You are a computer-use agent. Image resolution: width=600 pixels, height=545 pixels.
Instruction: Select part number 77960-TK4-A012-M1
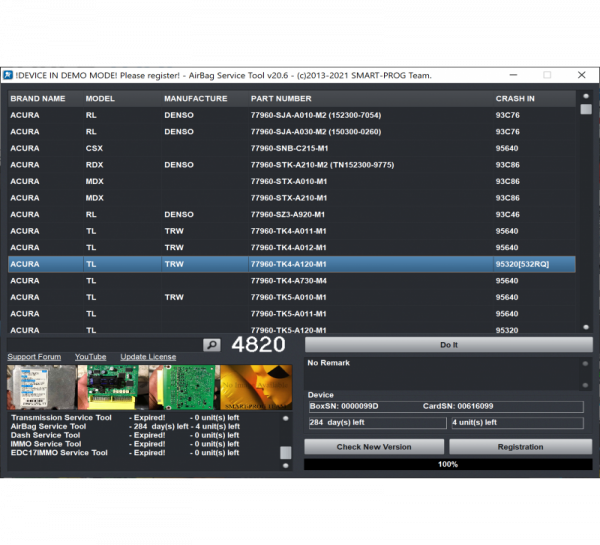289,248
